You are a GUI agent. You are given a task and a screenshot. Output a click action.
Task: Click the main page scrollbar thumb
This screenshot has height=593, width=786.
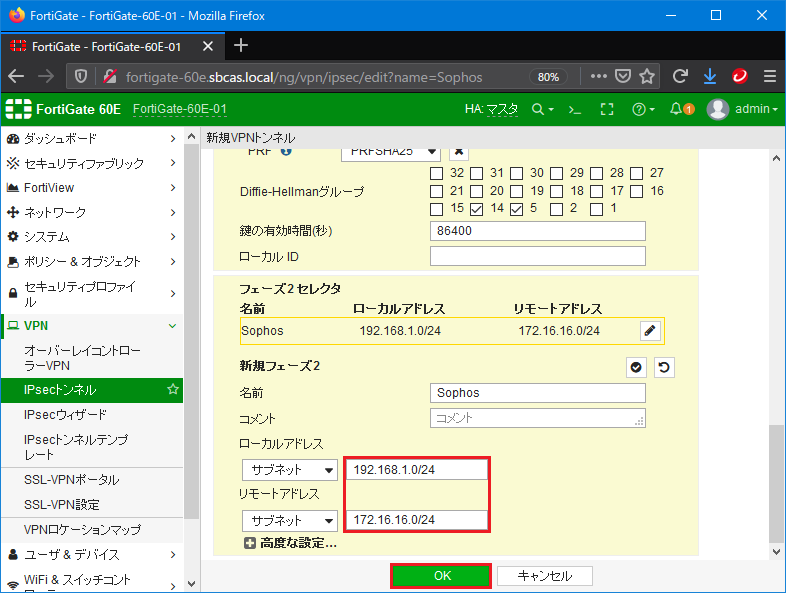click(x=776, y=484)
